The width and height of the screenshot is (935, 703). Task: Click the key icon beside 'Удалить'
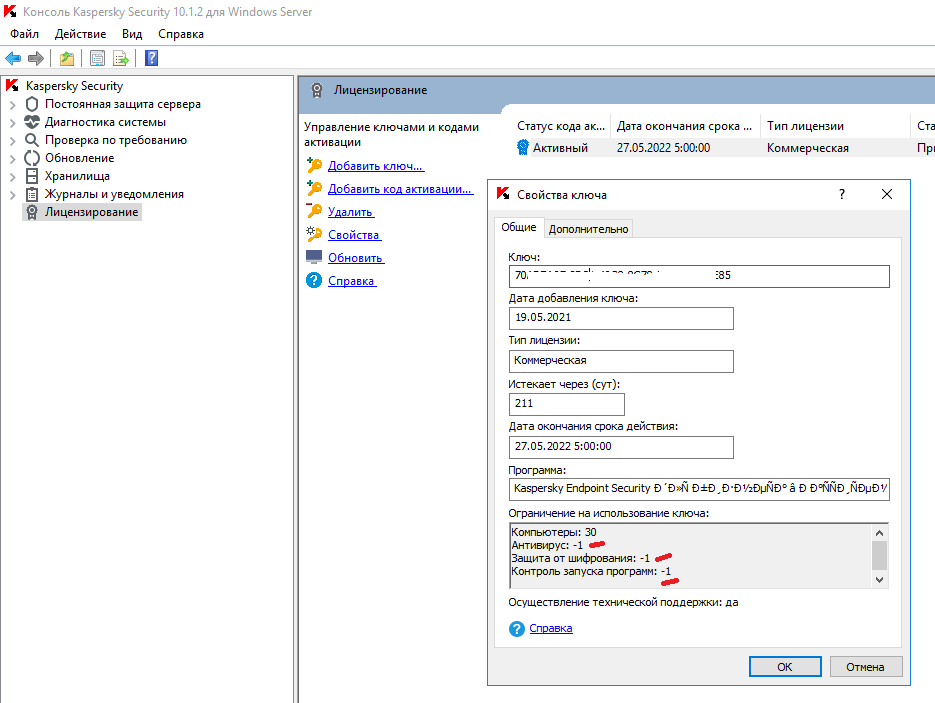[x=314, y=211]
